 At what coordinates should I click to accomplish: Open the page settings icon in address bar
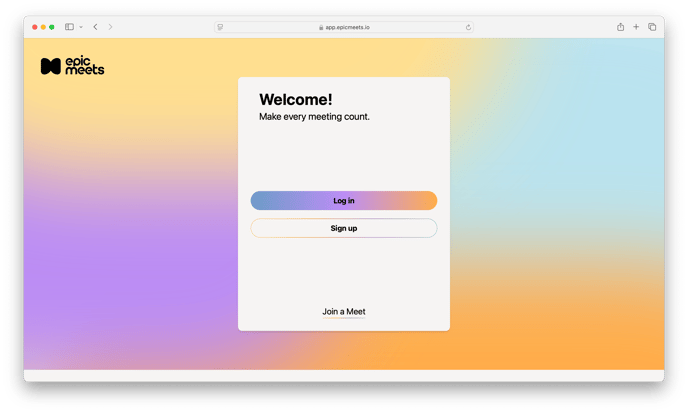point(220,27)
